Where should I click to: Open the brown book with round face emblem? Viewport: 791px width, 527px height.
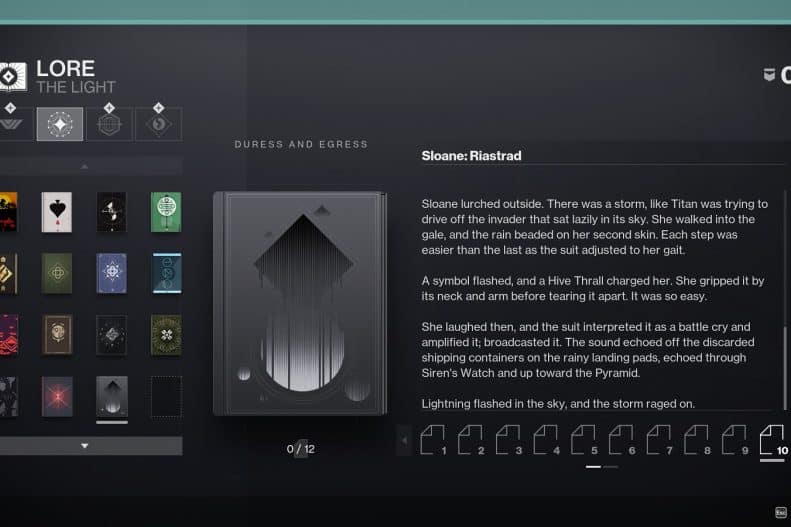[x=57, y=335]
